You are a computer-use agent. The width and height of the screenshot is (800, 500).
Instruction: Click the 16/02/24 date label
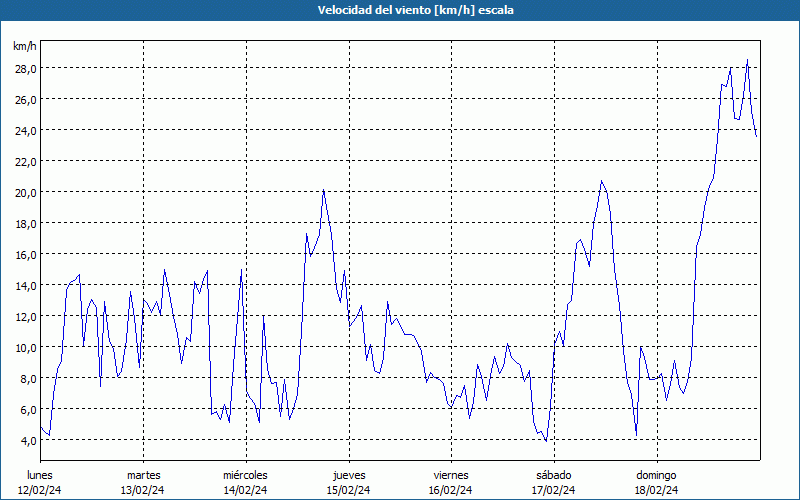click(451, 490)
